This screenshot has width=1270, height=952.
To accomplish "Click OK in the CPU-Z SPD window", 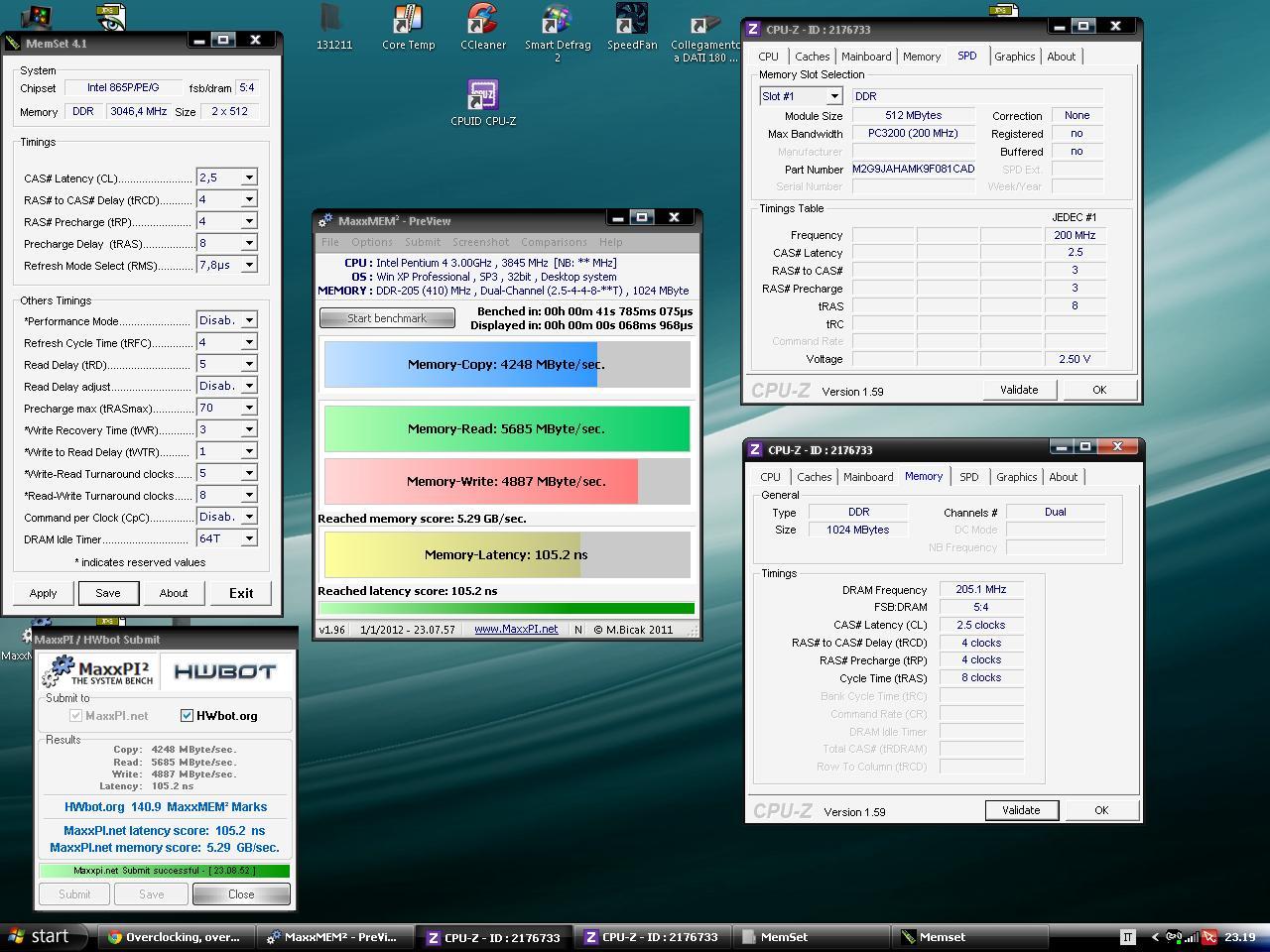I will (x=1099, y=390).
